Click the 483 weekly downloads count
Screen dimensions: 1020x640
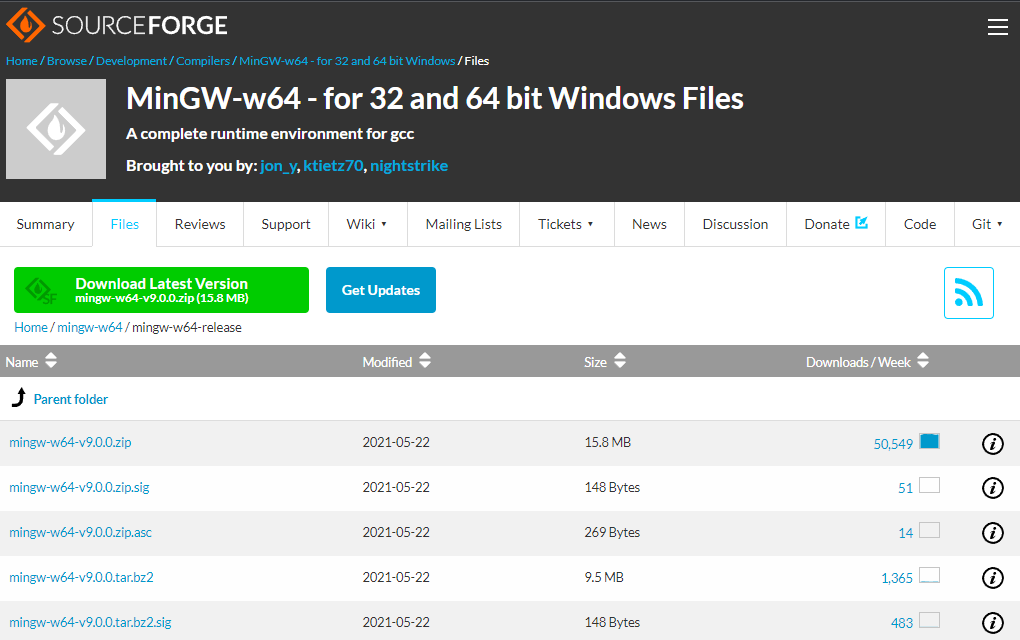[902, 623]
